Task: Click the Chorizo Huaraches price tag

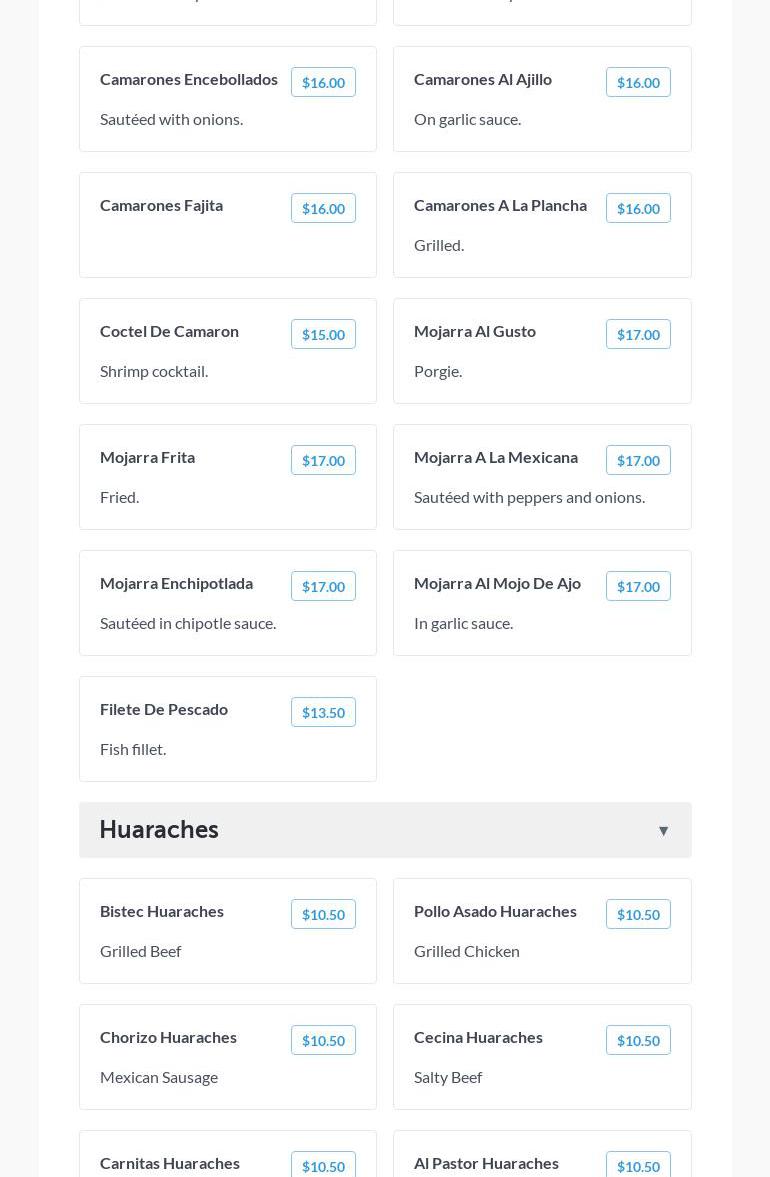Action: click(x=323, y=1041)
